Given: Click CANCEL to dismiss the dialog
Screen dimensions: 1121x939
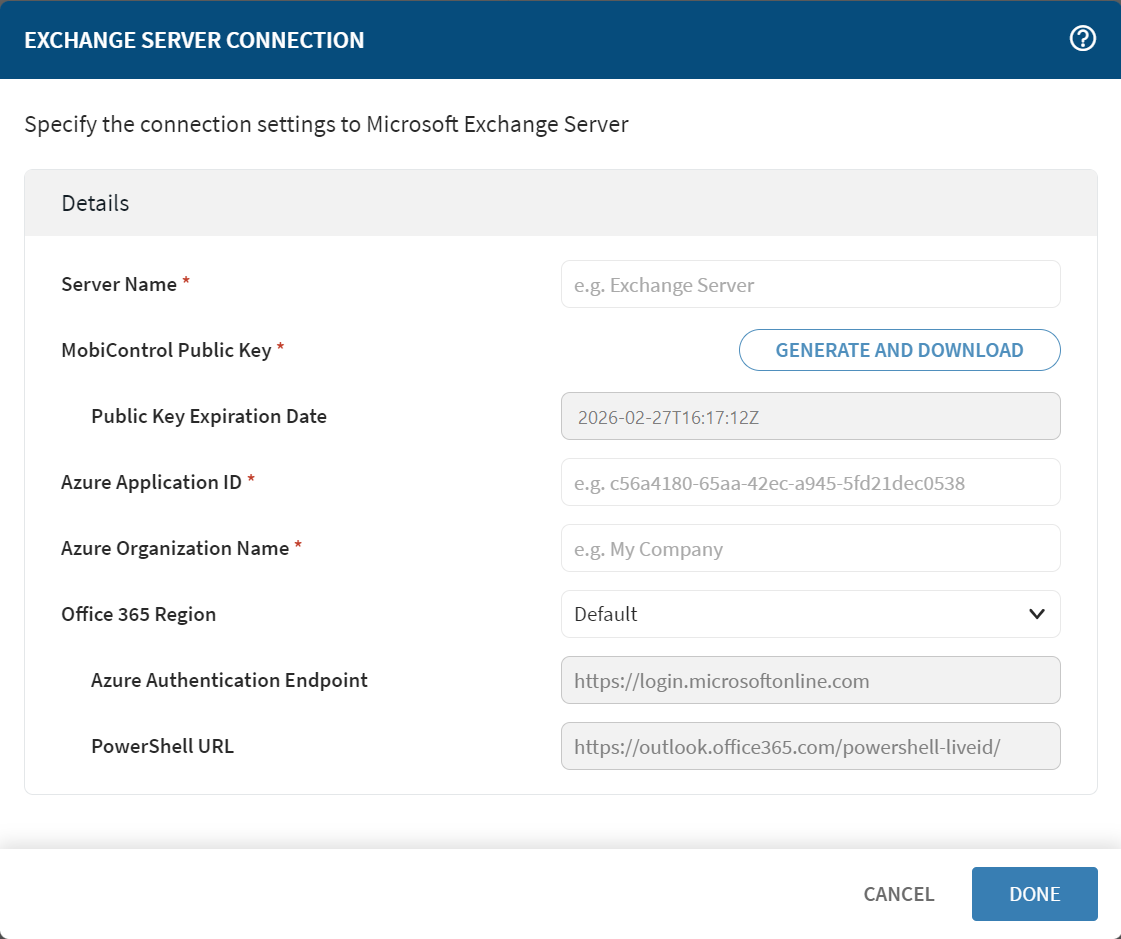Looking at the screenshot, I should [897, 893].
